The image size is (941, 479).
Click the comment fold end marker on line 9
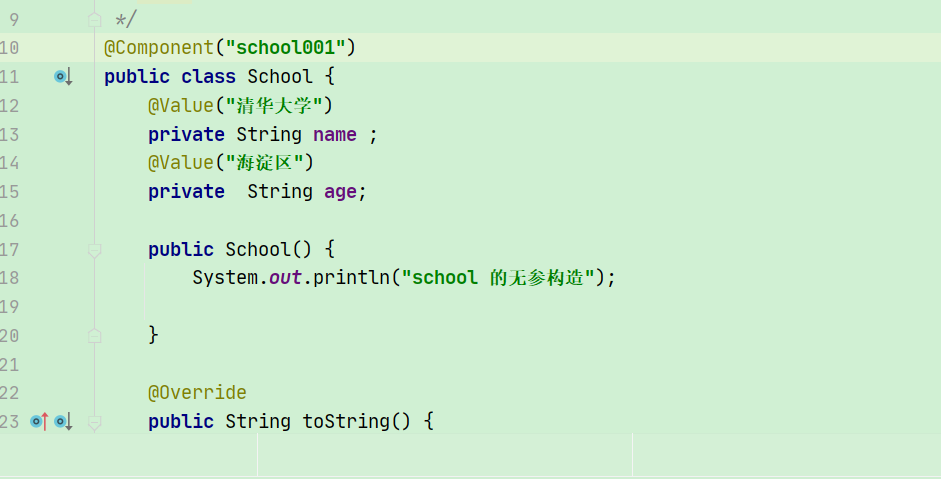click(94, 20)
